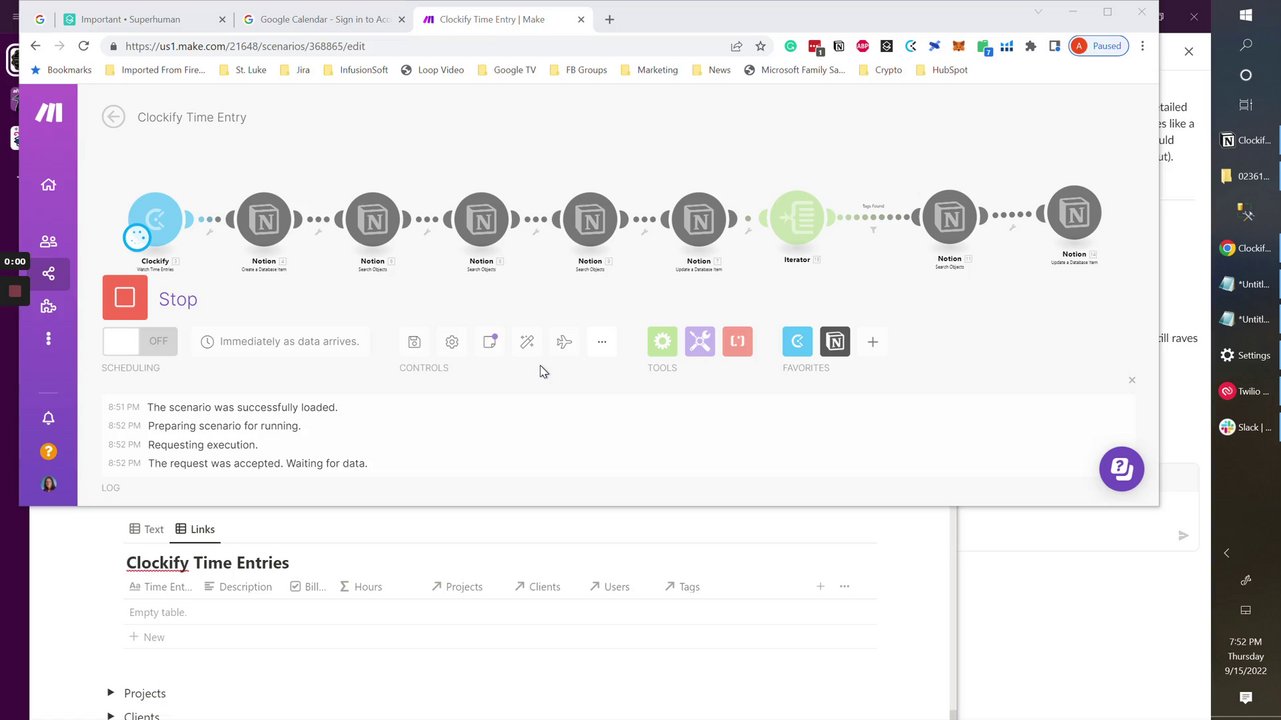Toggle the scheduling switch ON
This screenshot has height=720, width=1281.
(140, 341)
